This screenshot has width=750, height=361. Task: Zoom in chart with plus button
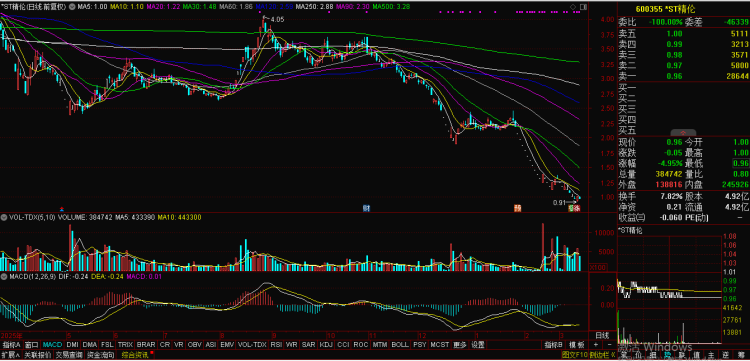[x=596, y=345]
